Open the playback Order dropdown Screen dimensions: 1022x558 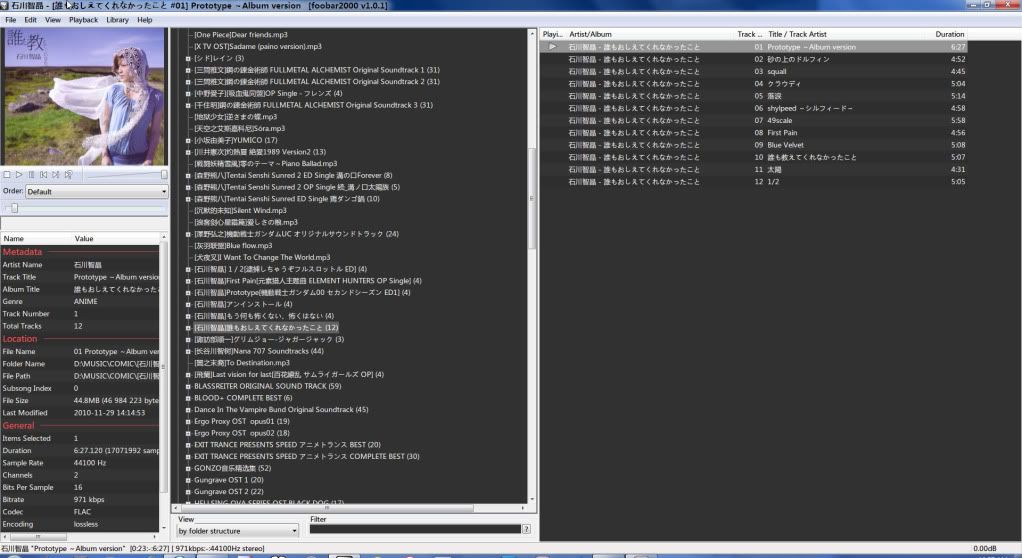[x=96, y=192]
